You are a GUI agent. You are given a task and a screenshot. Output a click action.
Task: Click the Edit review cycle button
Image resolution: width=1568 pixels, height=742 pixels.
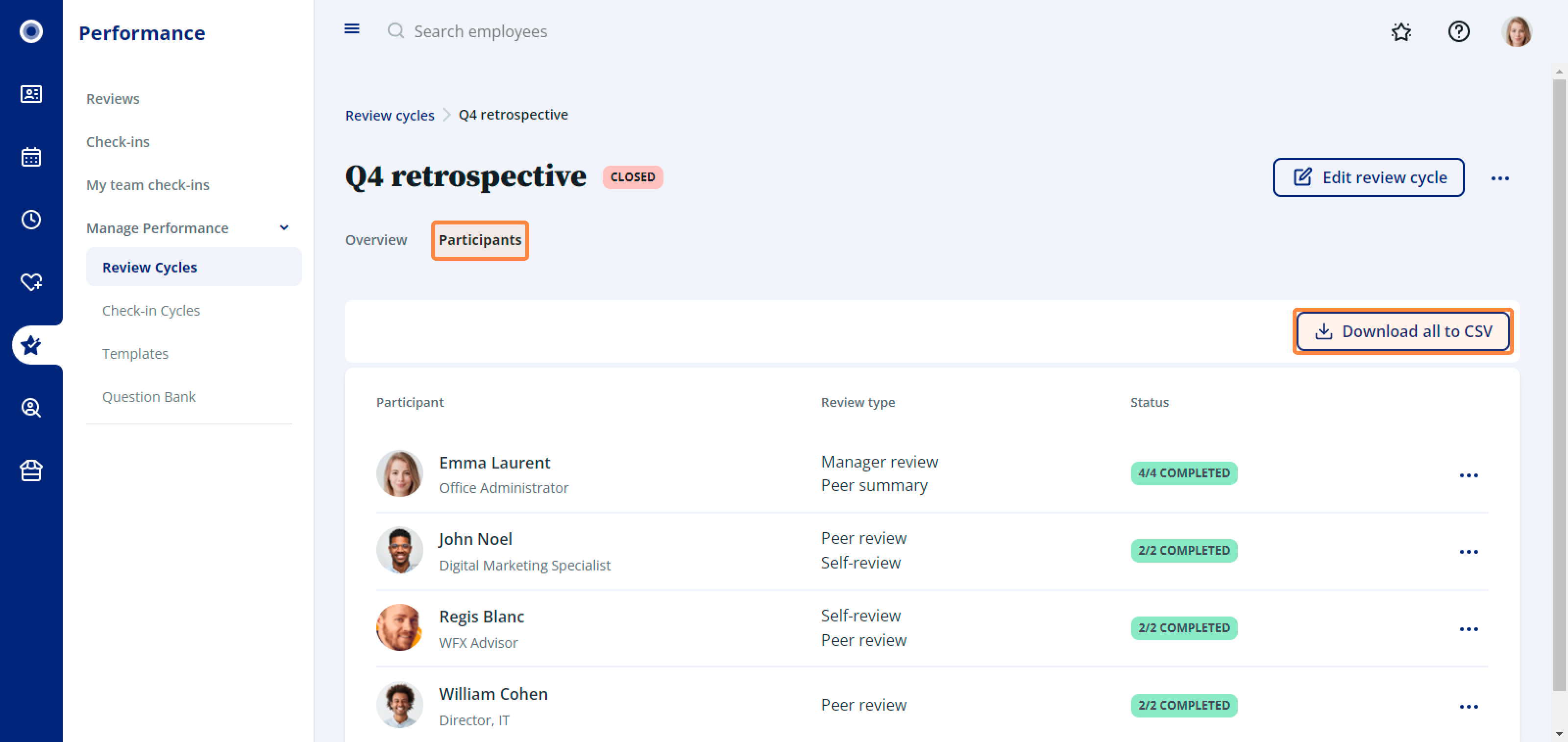pyautogui.click(x=1368, y=177)
